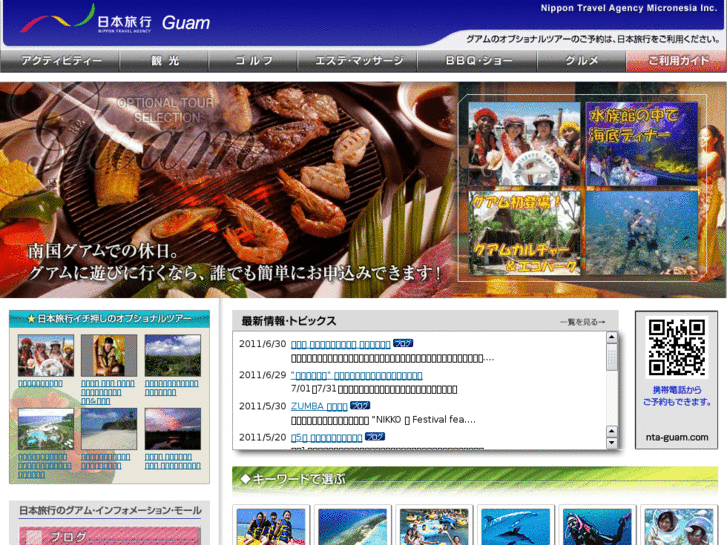This screenshot has height=545, width=727.
Task: Open the ゴルフ menu tab
Action: click(x=253, y=61)
